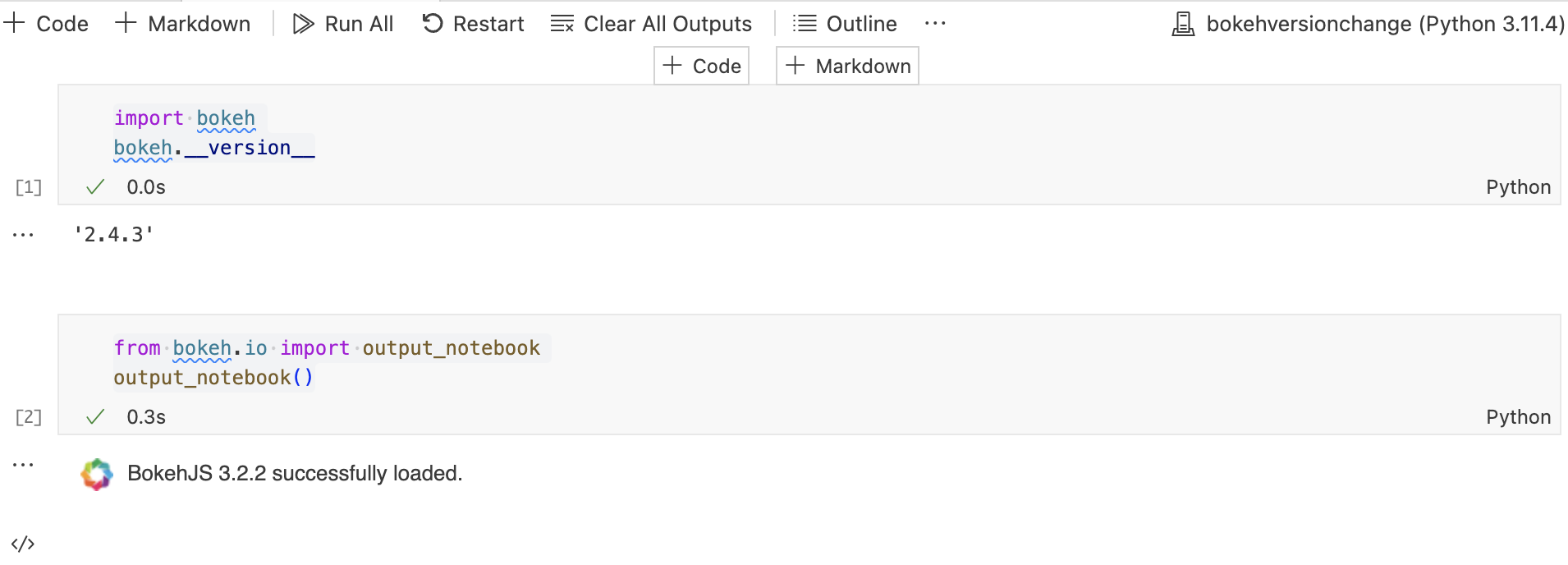Collapse the BokehJS loaded output

(22, 463)
